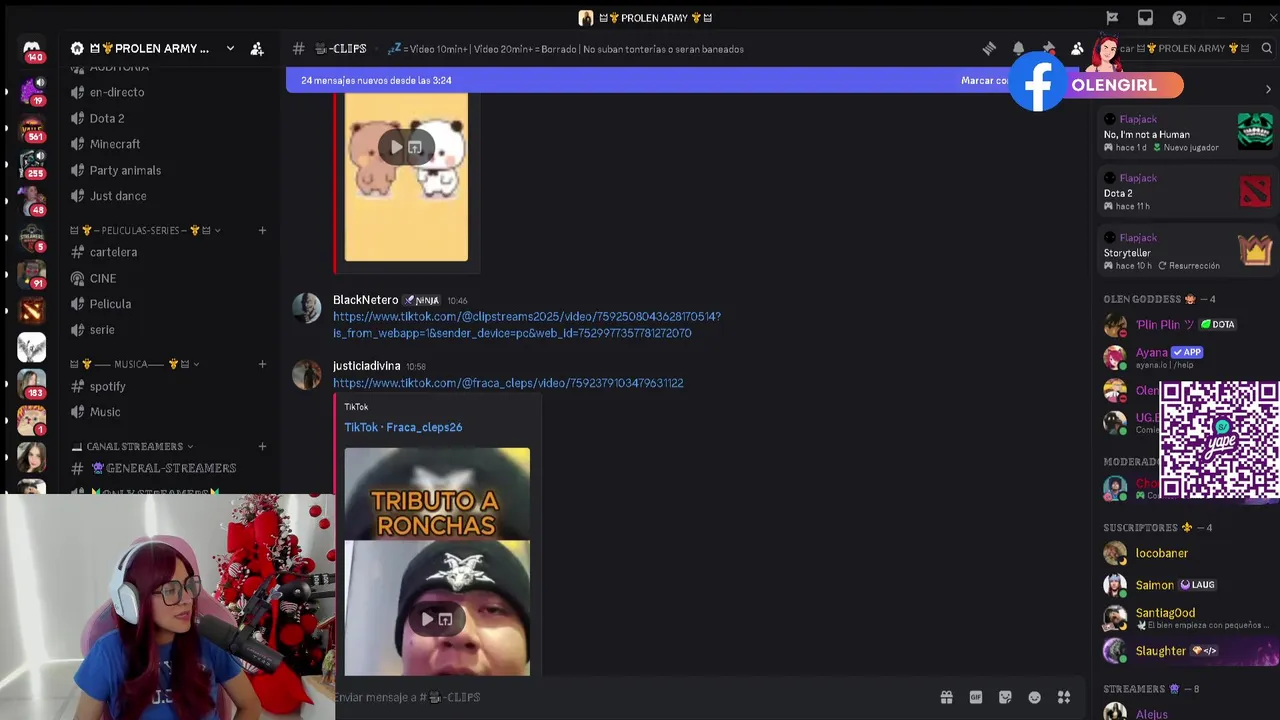Select Streamers server icon with 5 badge
The width and height of the screenshot is (1280, 720).
[x=32, y=237]
